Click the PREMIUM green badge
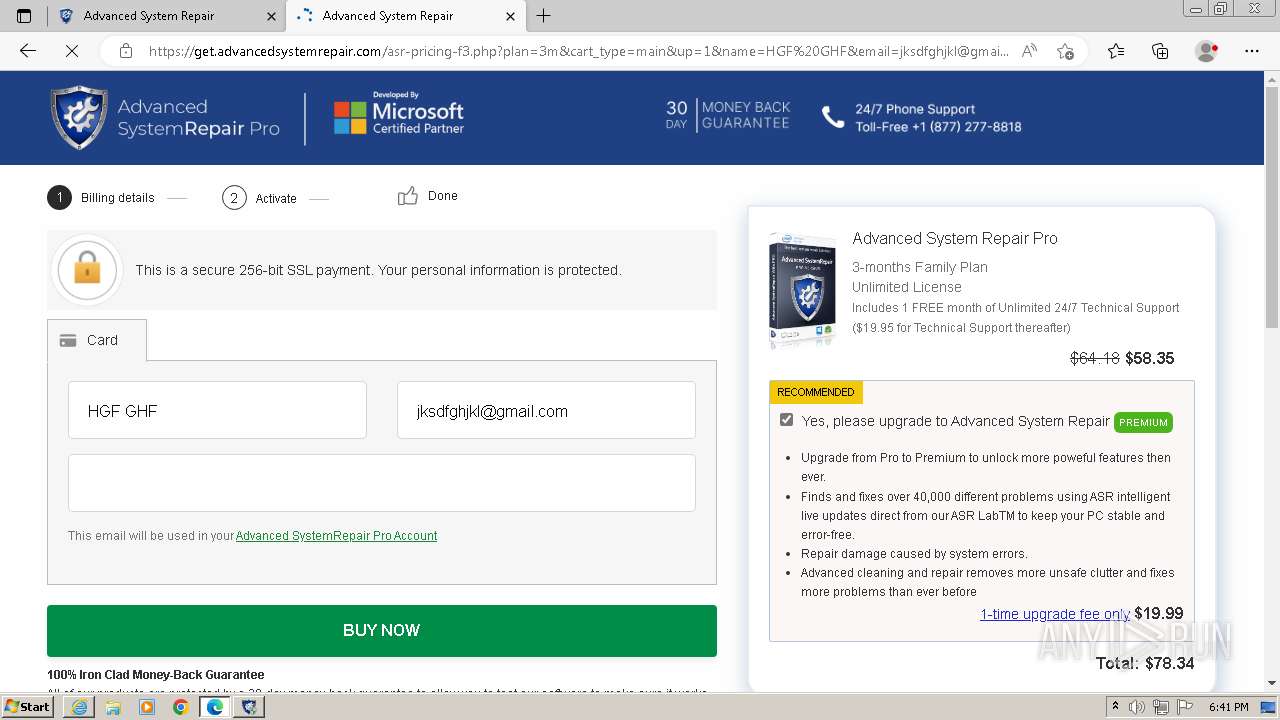 coord(1143,422)
